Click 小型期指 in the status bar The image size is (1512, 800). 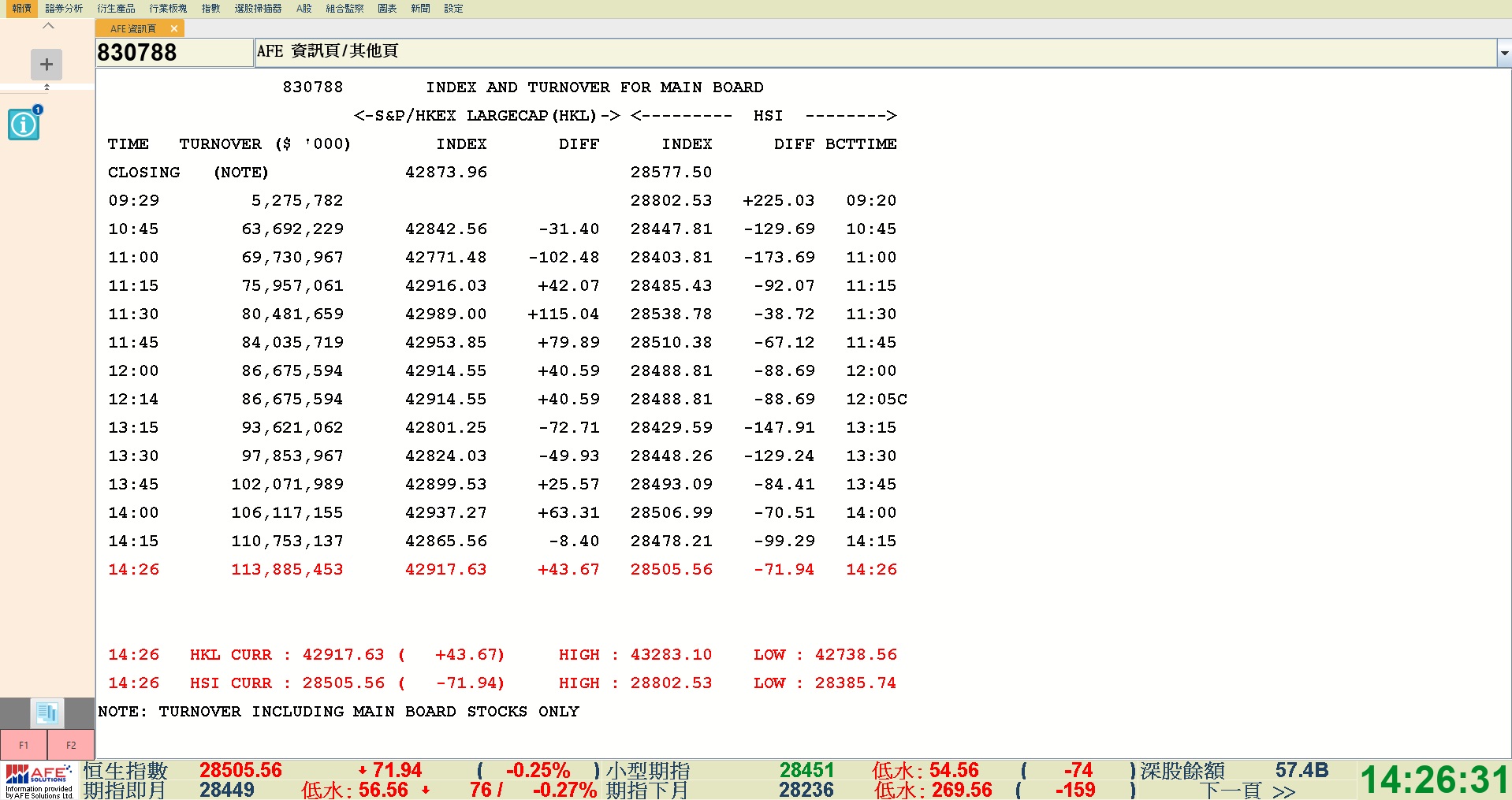click(x=648, y=770)
